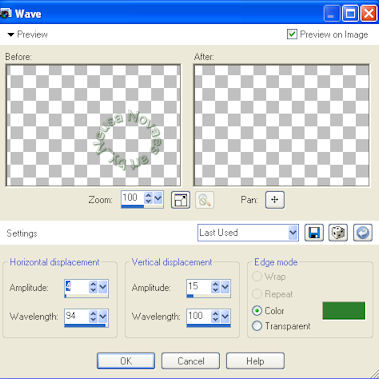Increase Horizontal Amplitude with spinner
Viewport: 379px width, 379px height.
tap(93, 284)
